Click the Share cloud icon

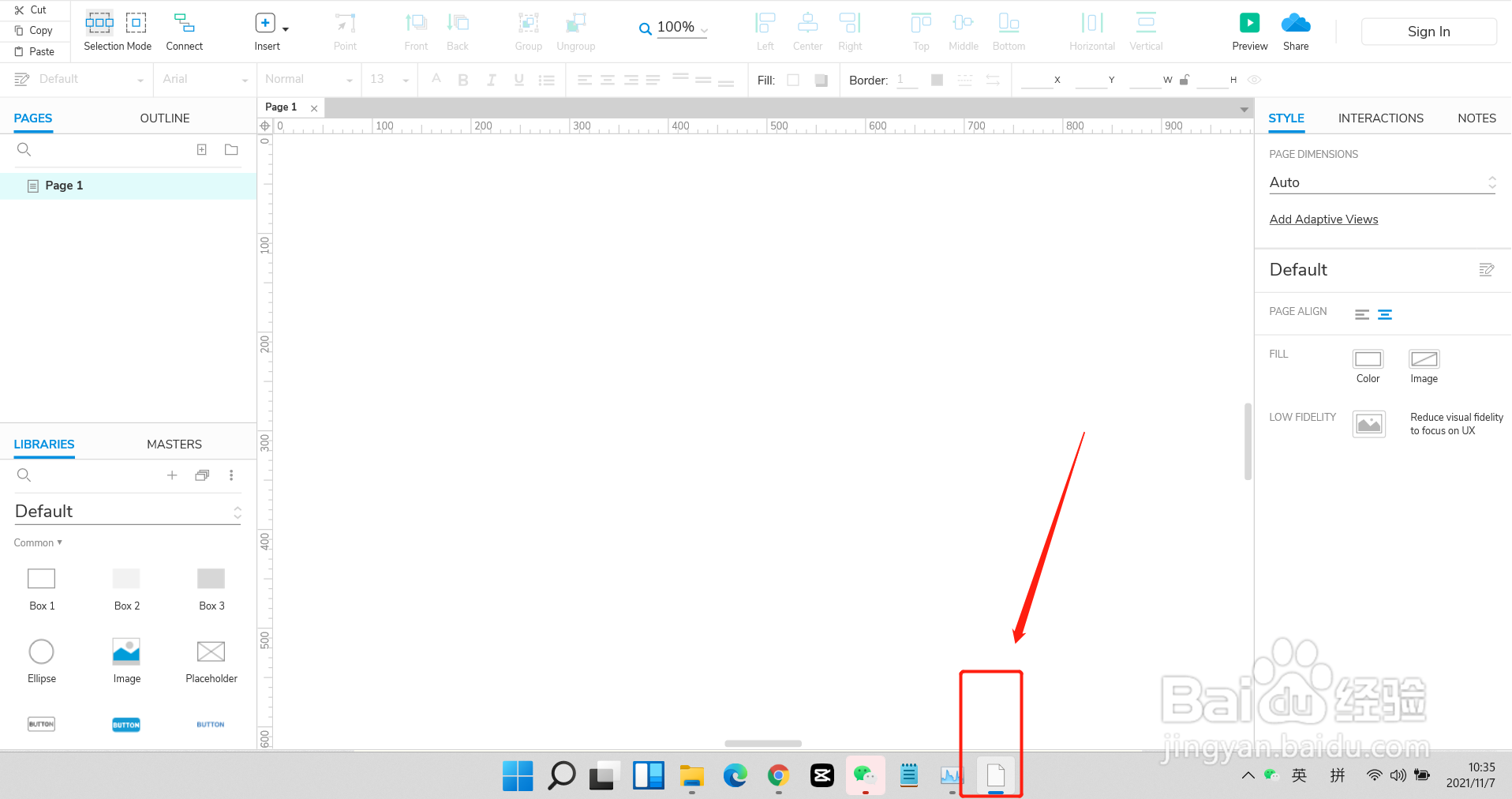1296,23
